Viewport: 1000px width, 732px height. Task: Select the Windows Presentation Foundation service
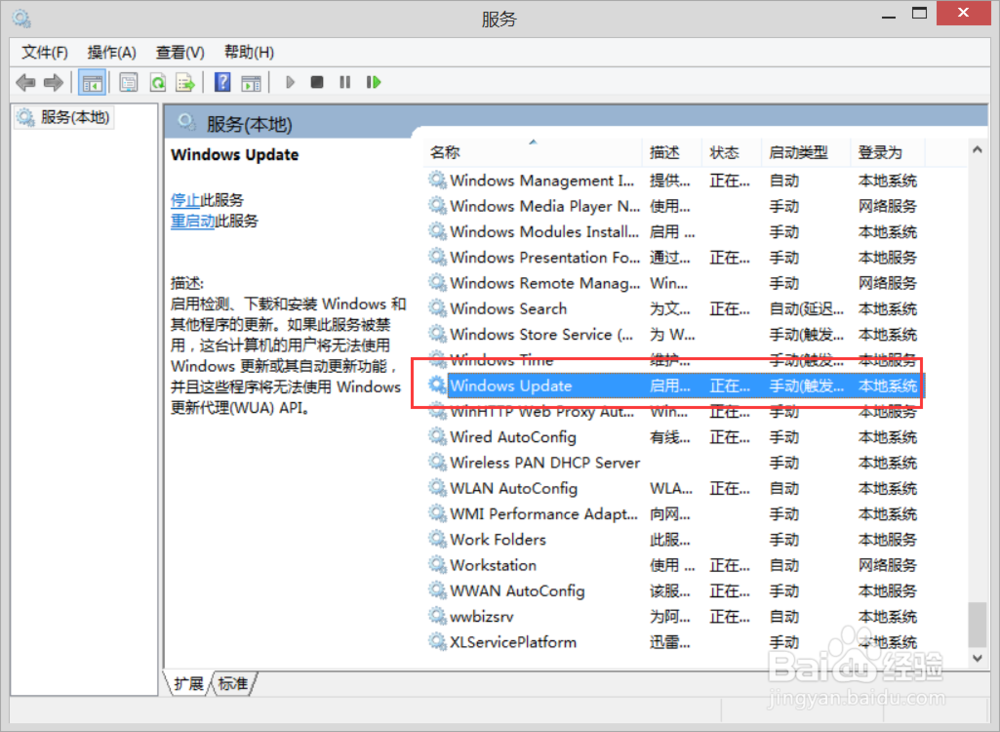[675, 258]
